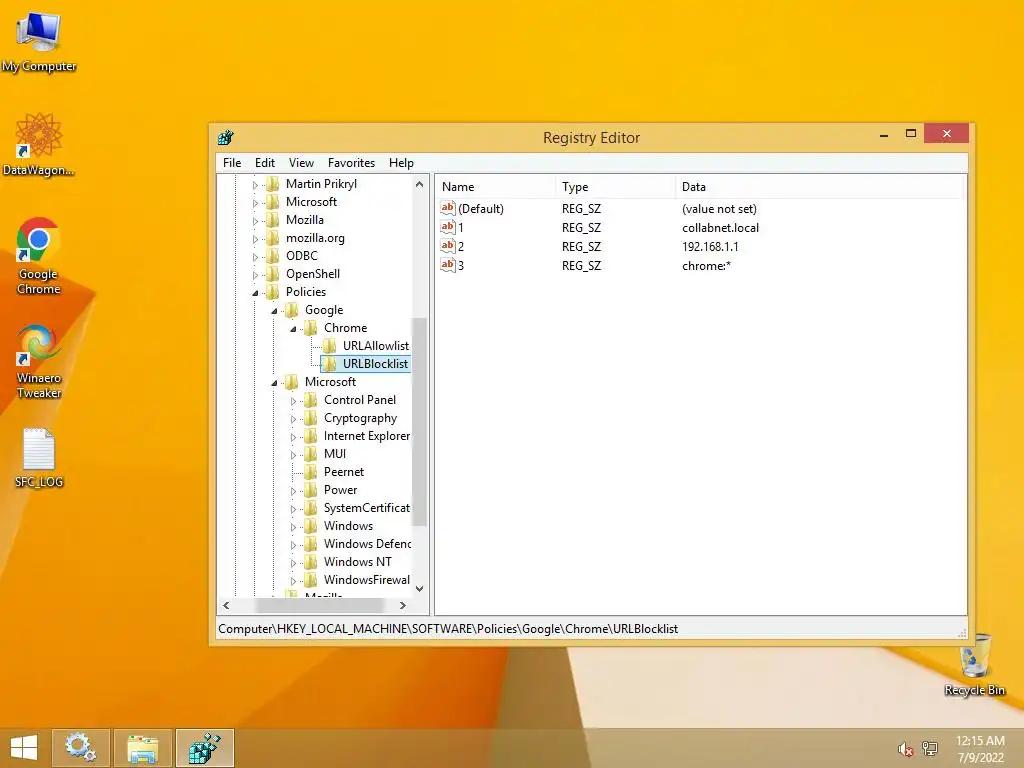Select the Winaero Tweaker desktop shortcut
This screenshot has width=1024, height=768.
point(39,360)
